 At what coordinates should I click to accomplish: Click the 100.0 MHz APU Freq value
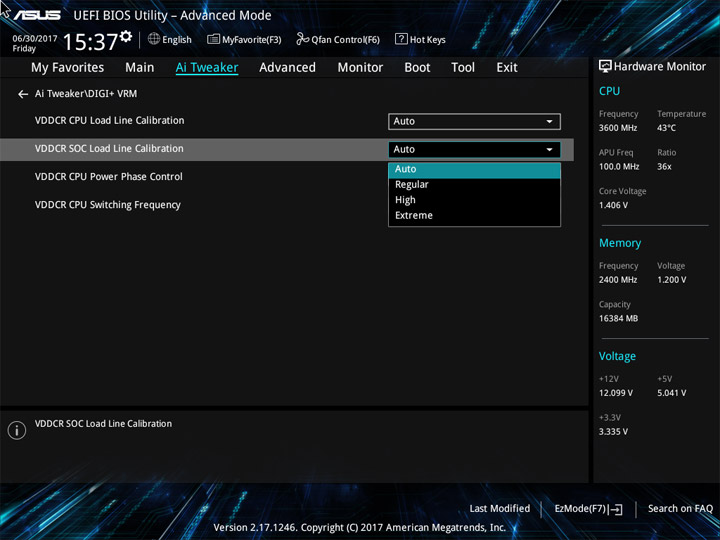click(x=619, y=167)
